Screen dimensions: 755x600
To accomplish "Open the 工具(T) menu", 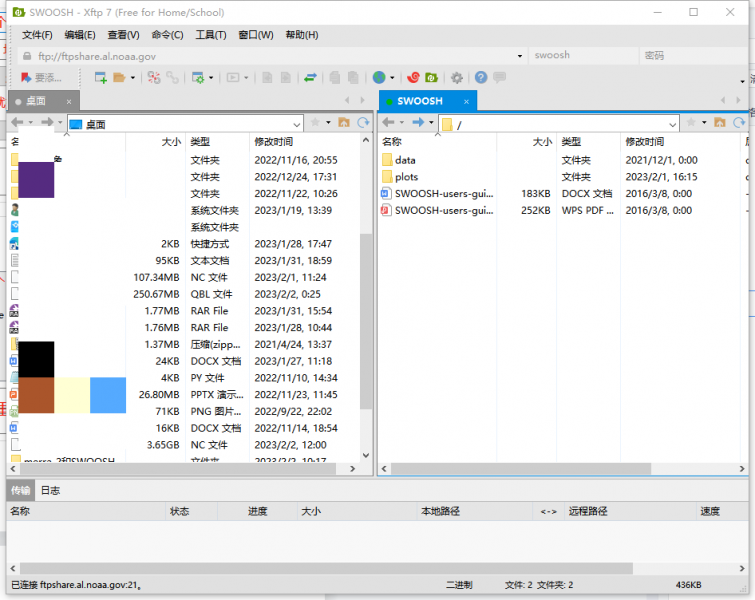I will (x=210, y=35).
